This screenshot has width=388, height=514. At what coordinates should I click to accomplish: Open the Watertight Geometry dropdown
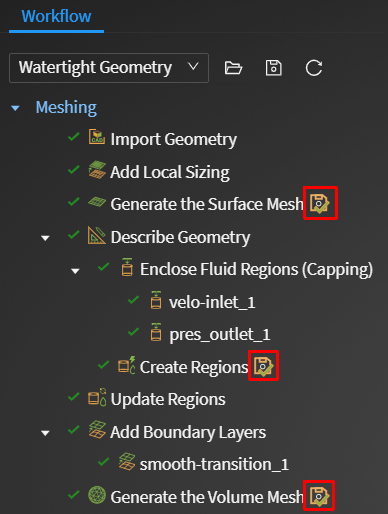point(109,68)
